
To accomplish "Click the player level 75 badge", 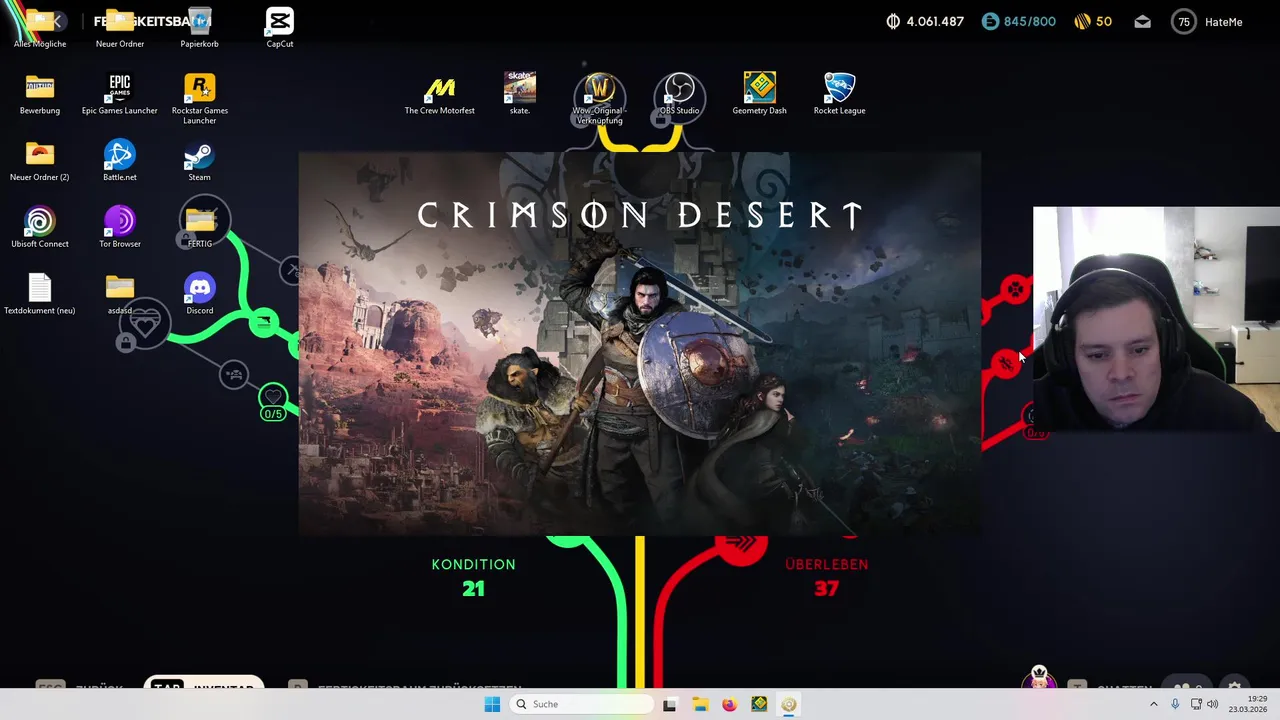I will click(1184, 21).
